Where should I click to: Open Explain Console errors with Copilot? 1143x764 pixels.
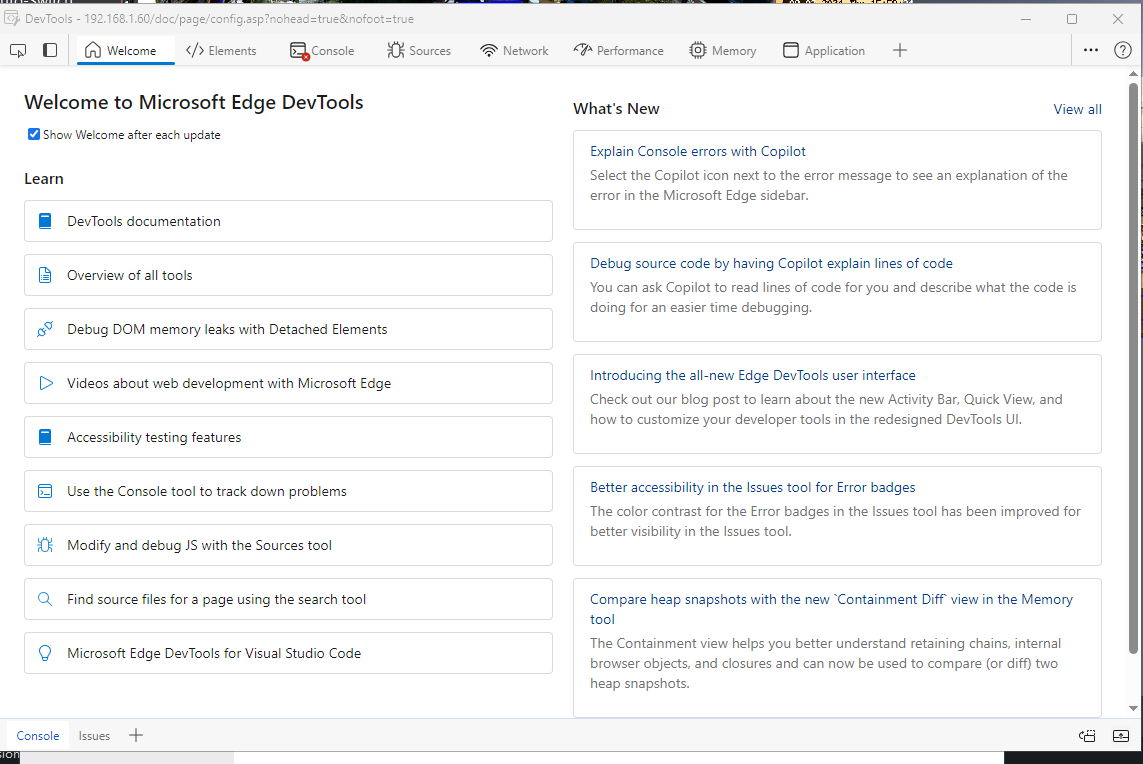[697, 151]
